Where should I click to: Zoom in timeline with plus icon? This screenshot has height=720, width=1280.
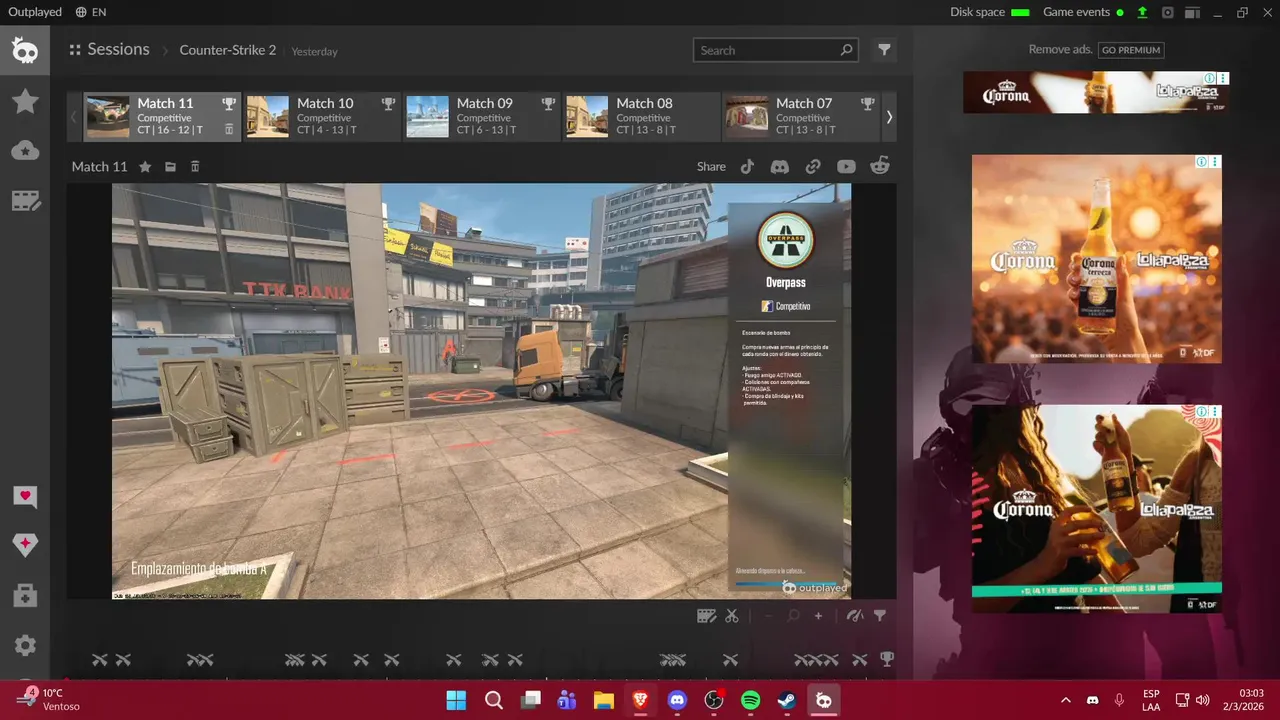pos(818,616)
